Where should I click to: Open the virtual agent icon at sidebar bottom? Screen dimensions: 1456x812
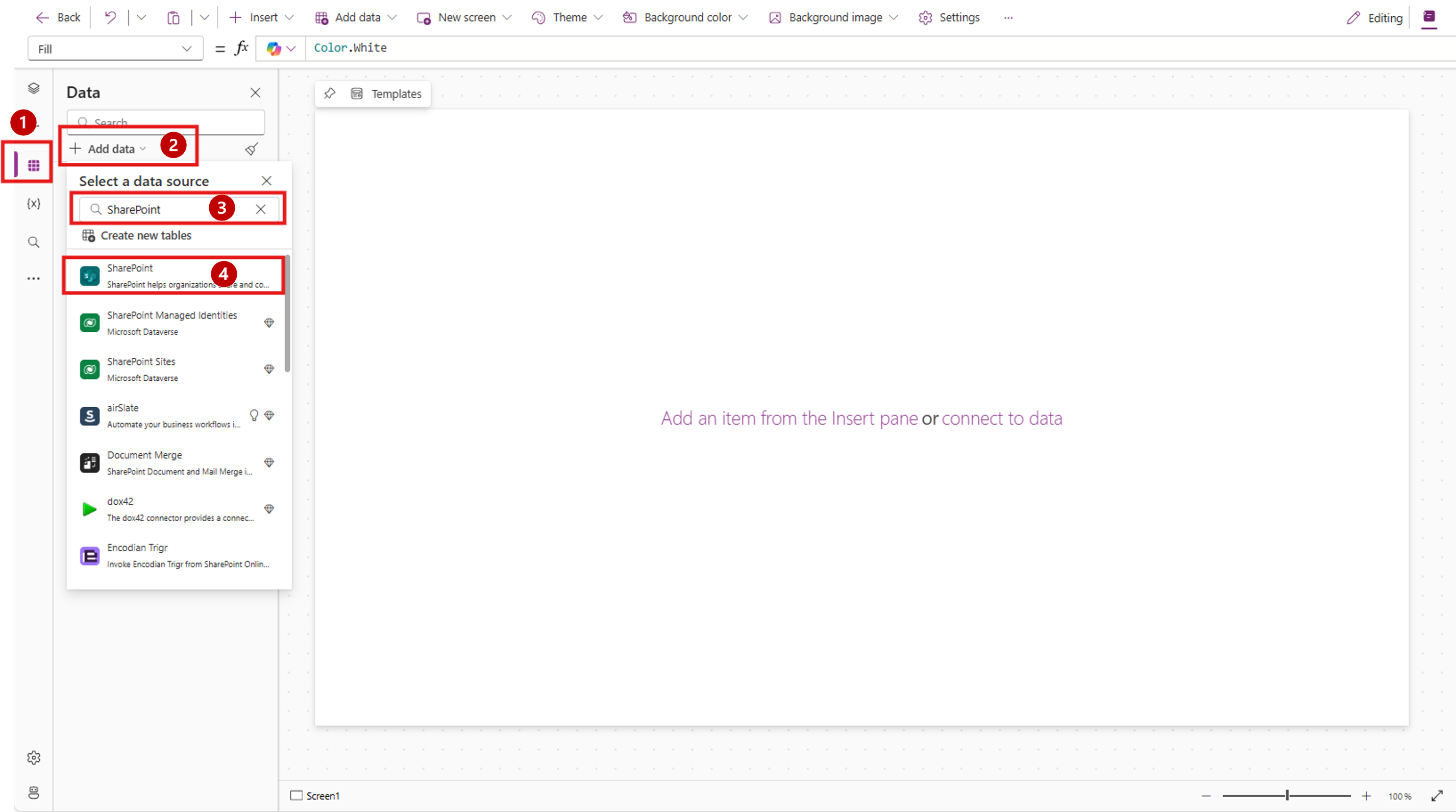click(x=33, y=792)
